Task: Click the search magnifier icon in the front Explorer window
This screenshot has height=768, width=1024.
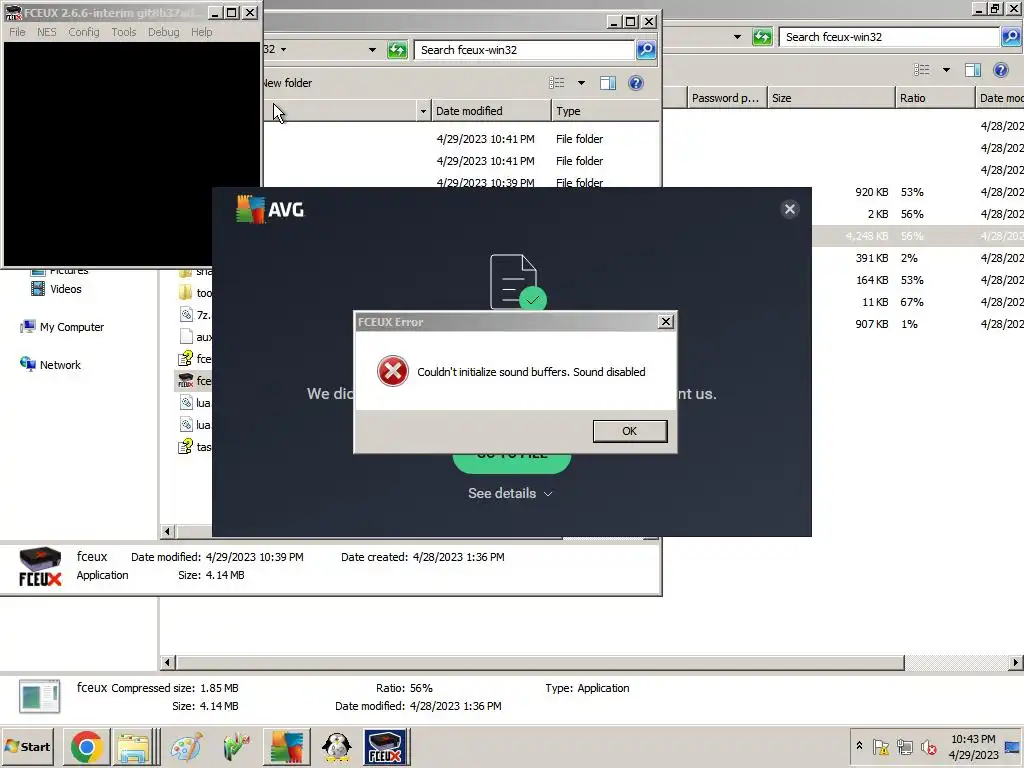Action: pyautogui.click(x=646, y=50)
